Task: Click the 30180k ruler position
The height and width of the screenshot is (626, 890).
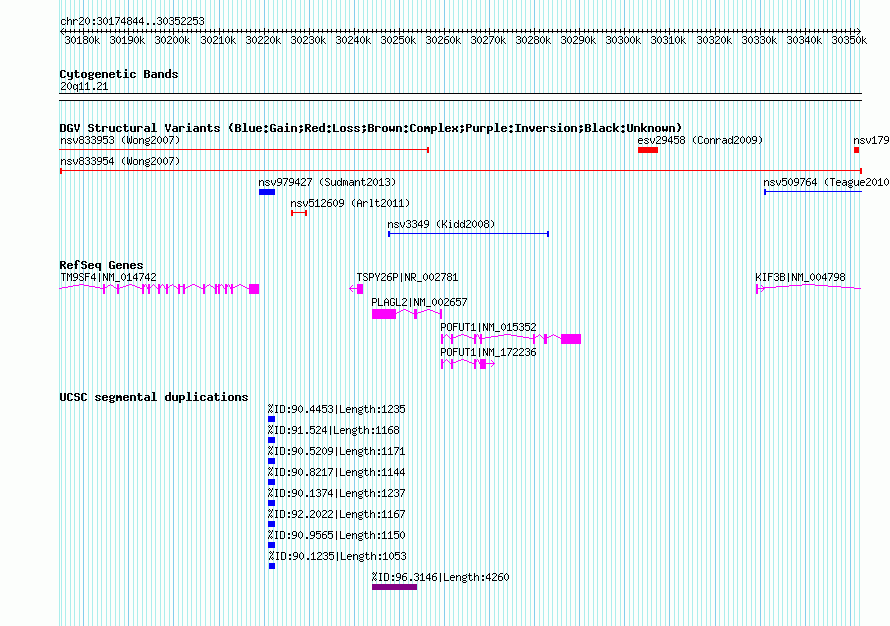Action: click(x=82, y=40)
